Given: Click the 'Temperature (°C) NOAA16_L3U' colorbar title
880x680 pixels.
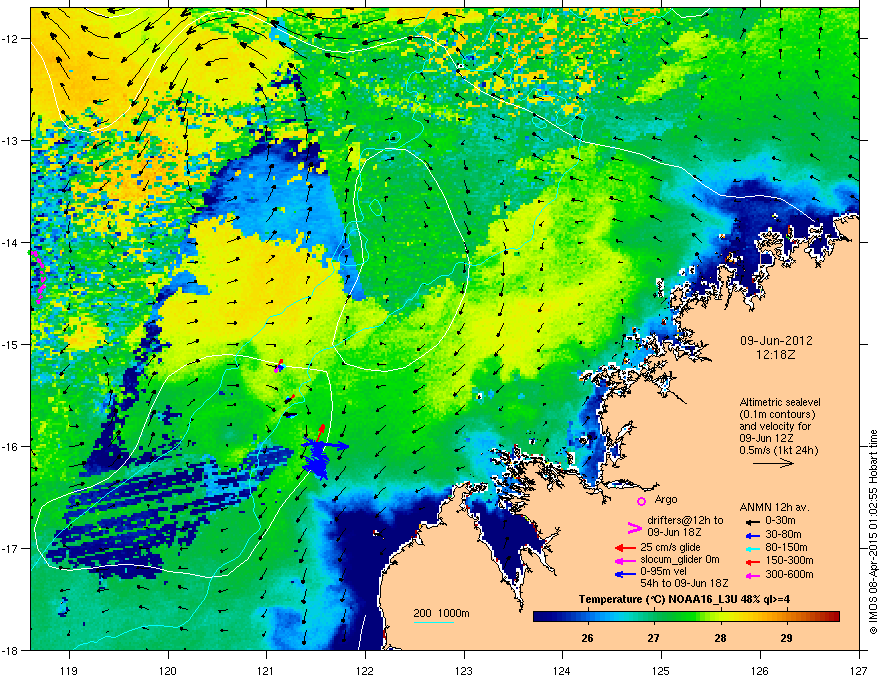Looking at the screenshot, I should (x=656, y=599).
